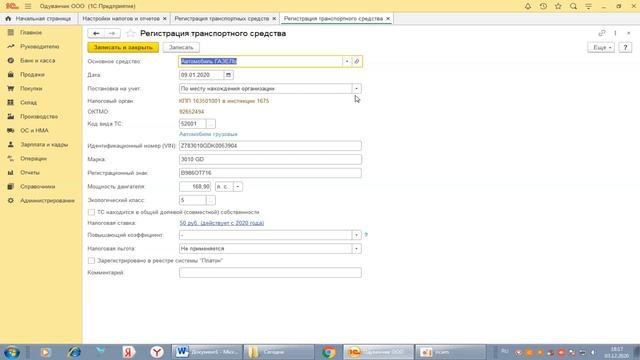Click the Производство factory icon
The image size is (640, 360).
click(x=11, y=116)
